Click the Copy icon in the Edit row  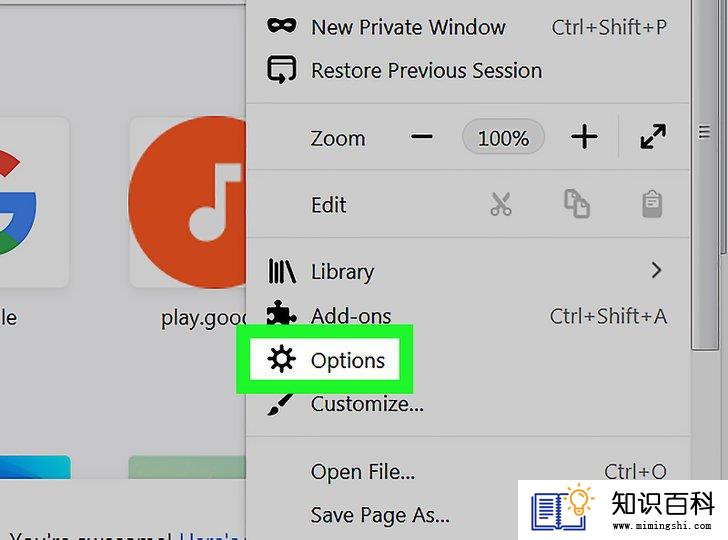tap(577, 203)
